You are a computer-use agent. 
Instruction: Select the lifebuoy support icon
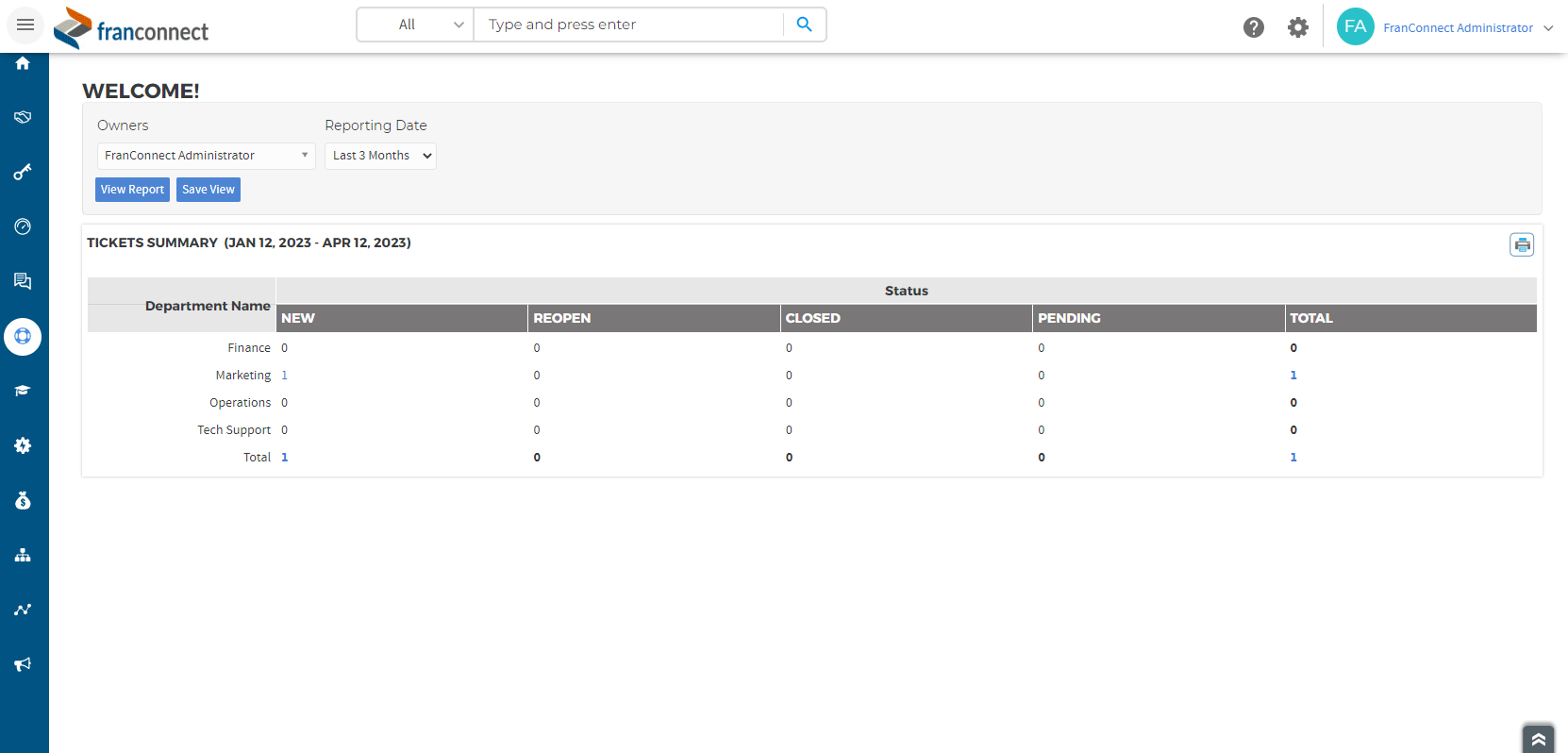click(23, 337)
